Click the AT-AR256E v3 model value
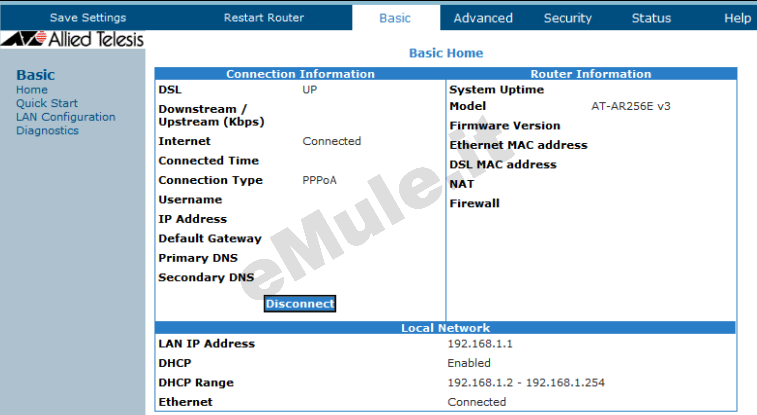The width and height of the screenshot is (757, 415). [631, 106]
